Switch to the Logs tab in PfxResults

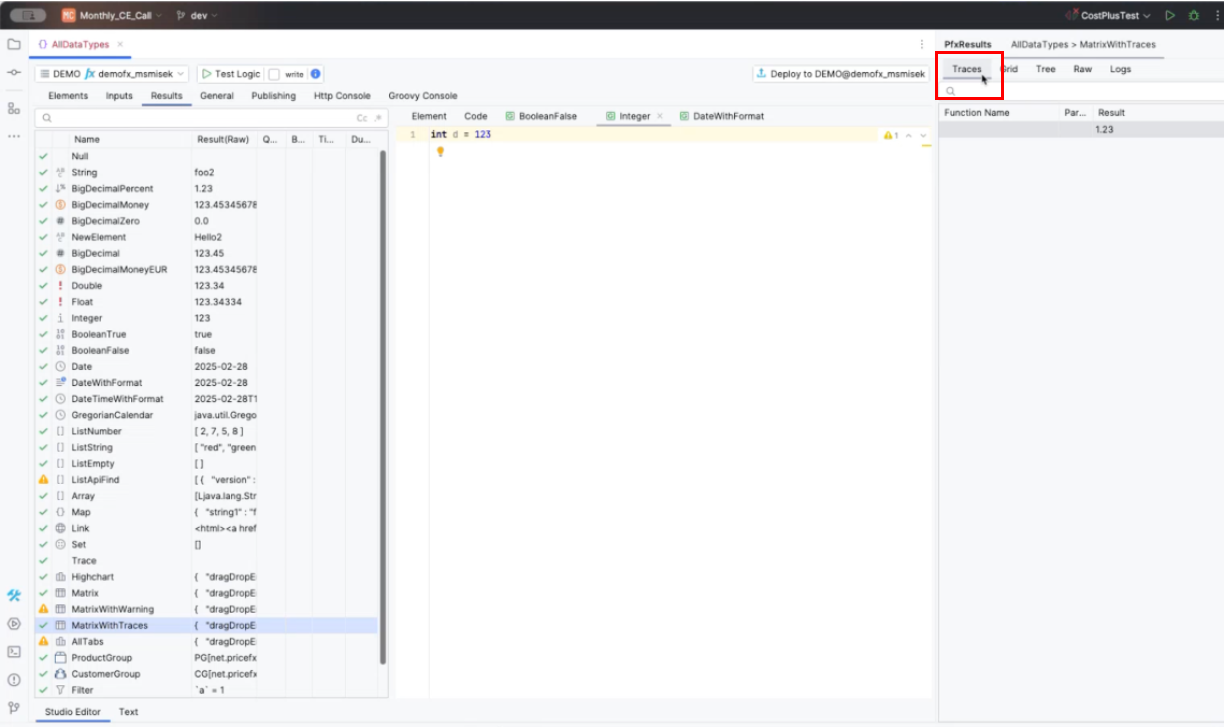click(x=1120, y=69)
